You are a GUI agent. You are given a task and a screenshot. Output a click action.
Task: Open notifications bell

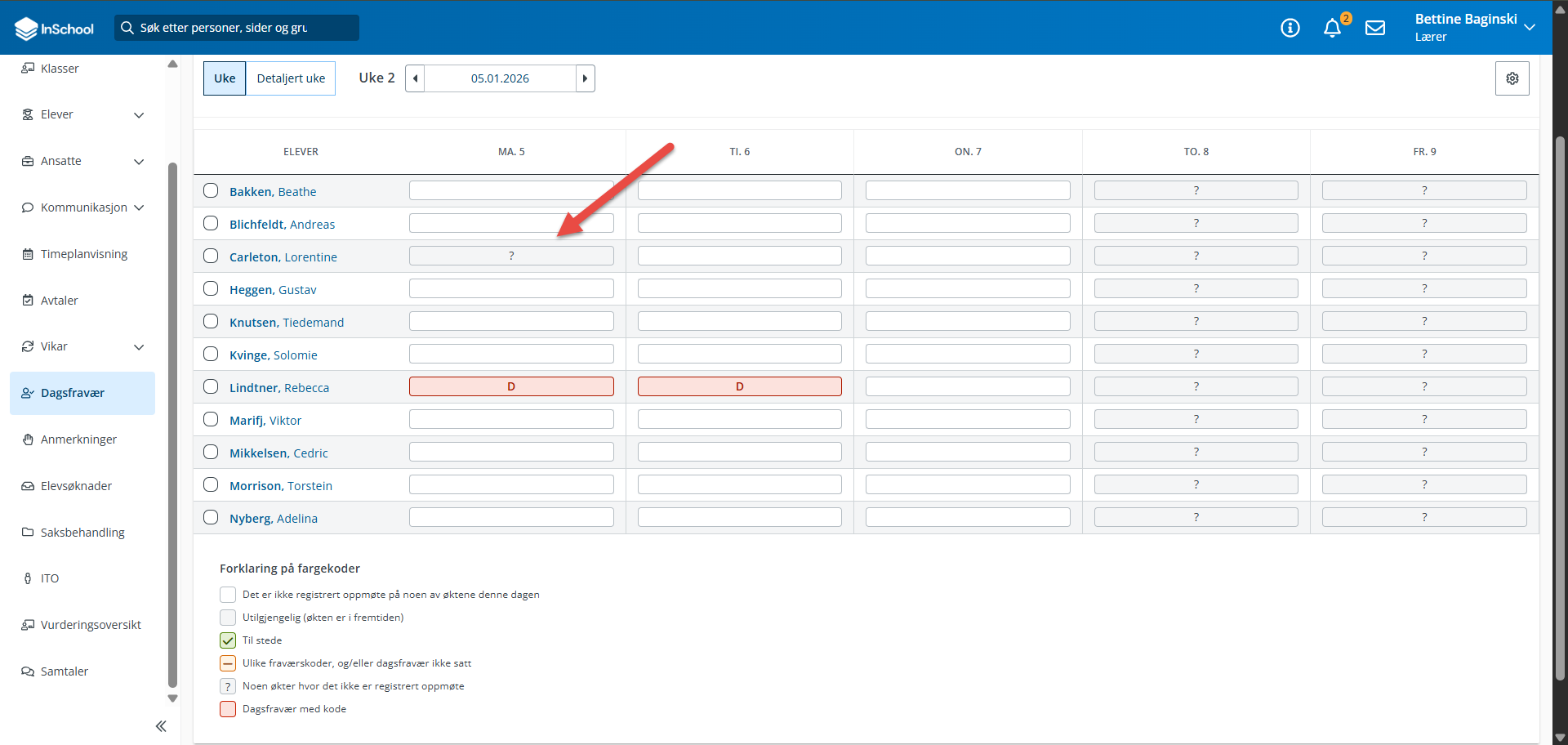coord(1332,28)
